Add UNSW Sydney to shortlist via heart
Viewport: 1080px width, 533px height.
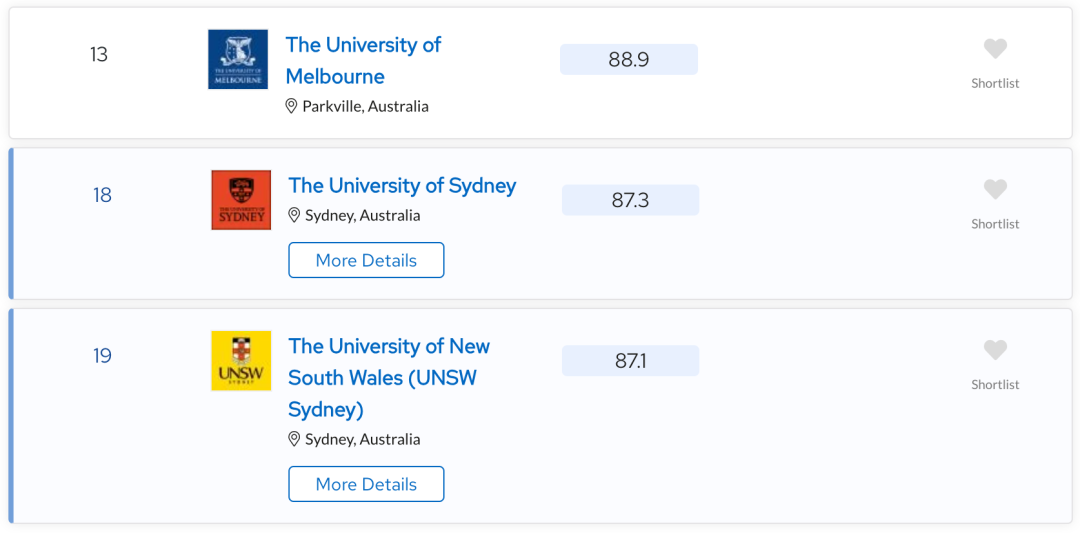point(995,350)
